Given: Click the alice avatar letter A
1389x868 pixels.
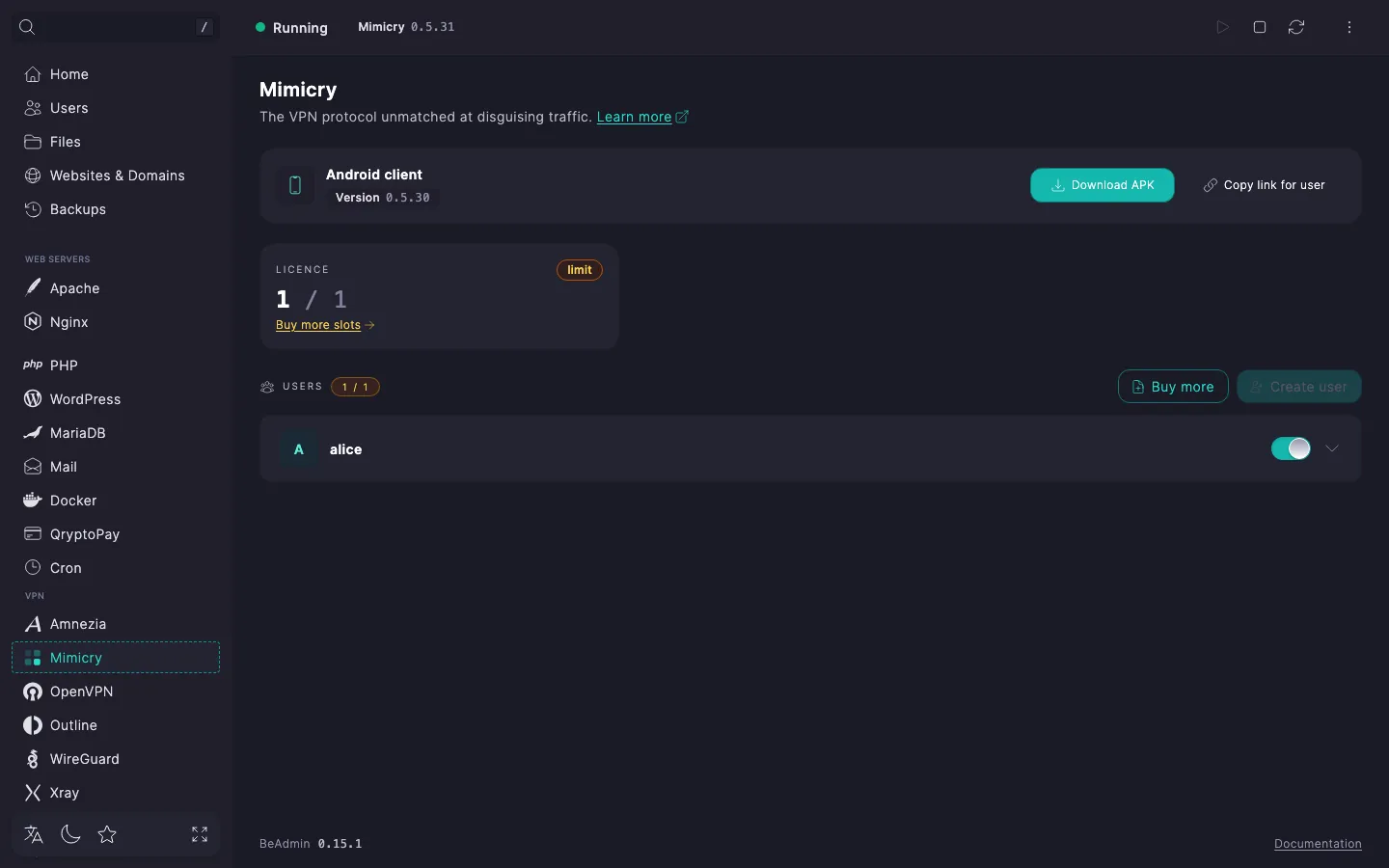Looking at the screenshot, I should (x=299, y=449).
